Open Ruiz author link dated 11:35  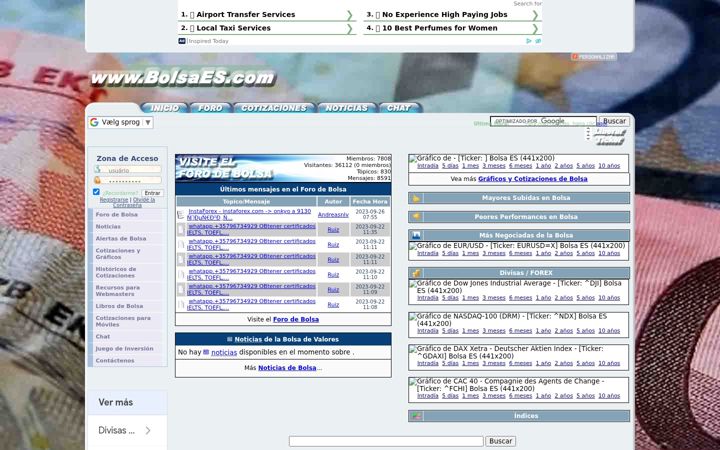point(333,230)
